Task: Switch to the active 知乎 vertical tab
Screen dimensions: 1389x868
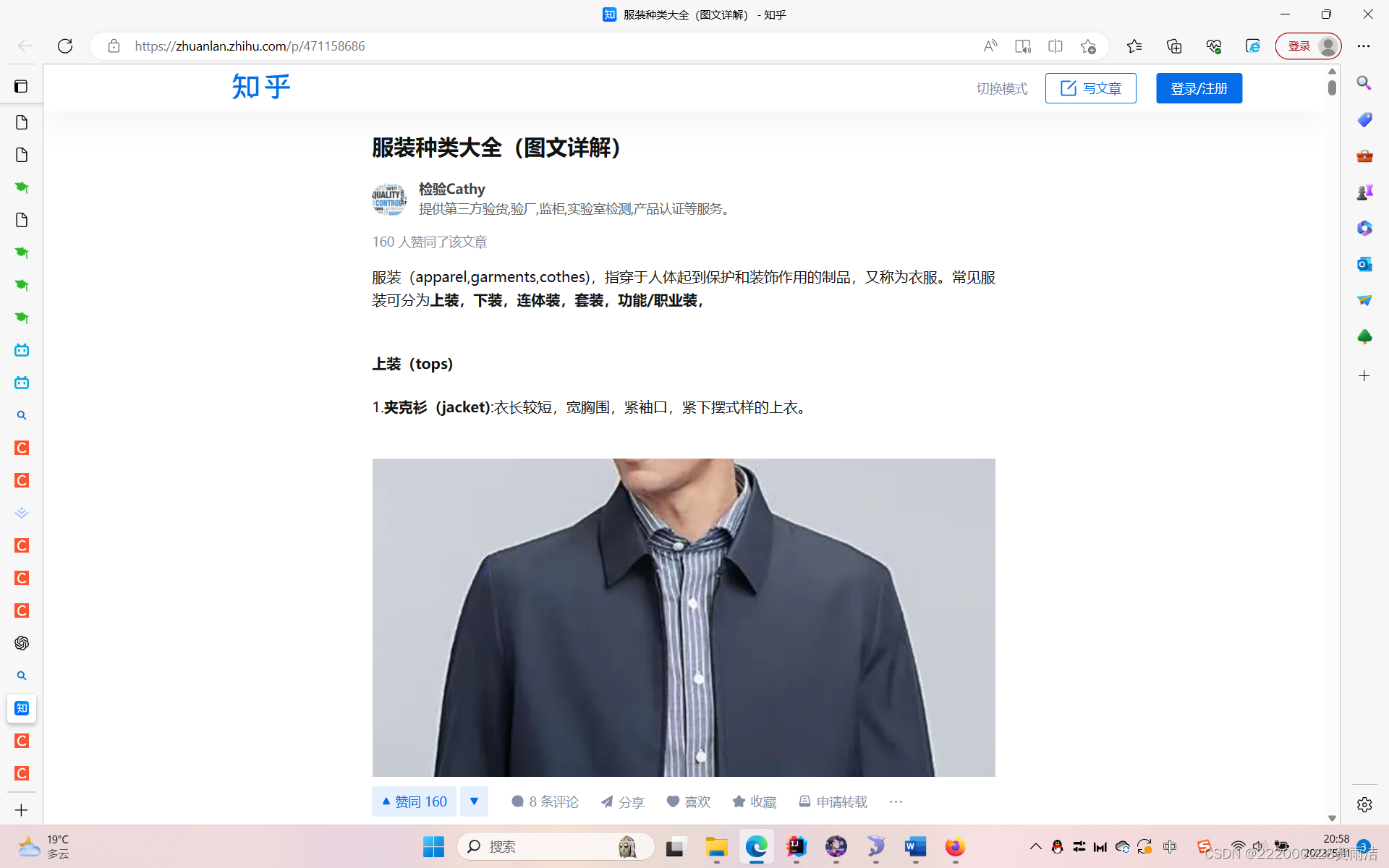Action: coord(22,708)
